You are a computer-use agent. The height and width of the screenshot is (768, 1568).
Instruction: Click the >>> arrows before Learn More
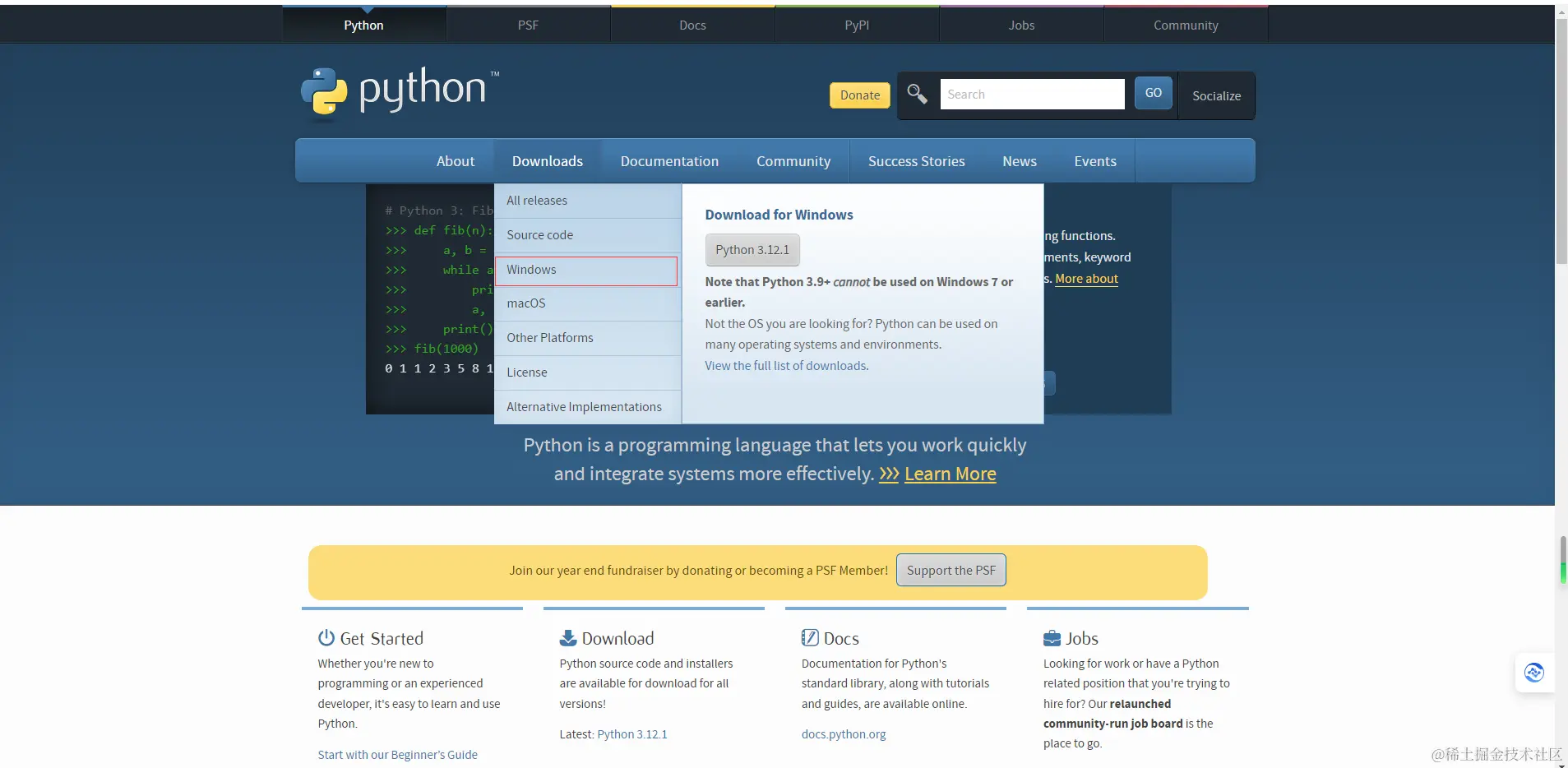pos(889,474)
